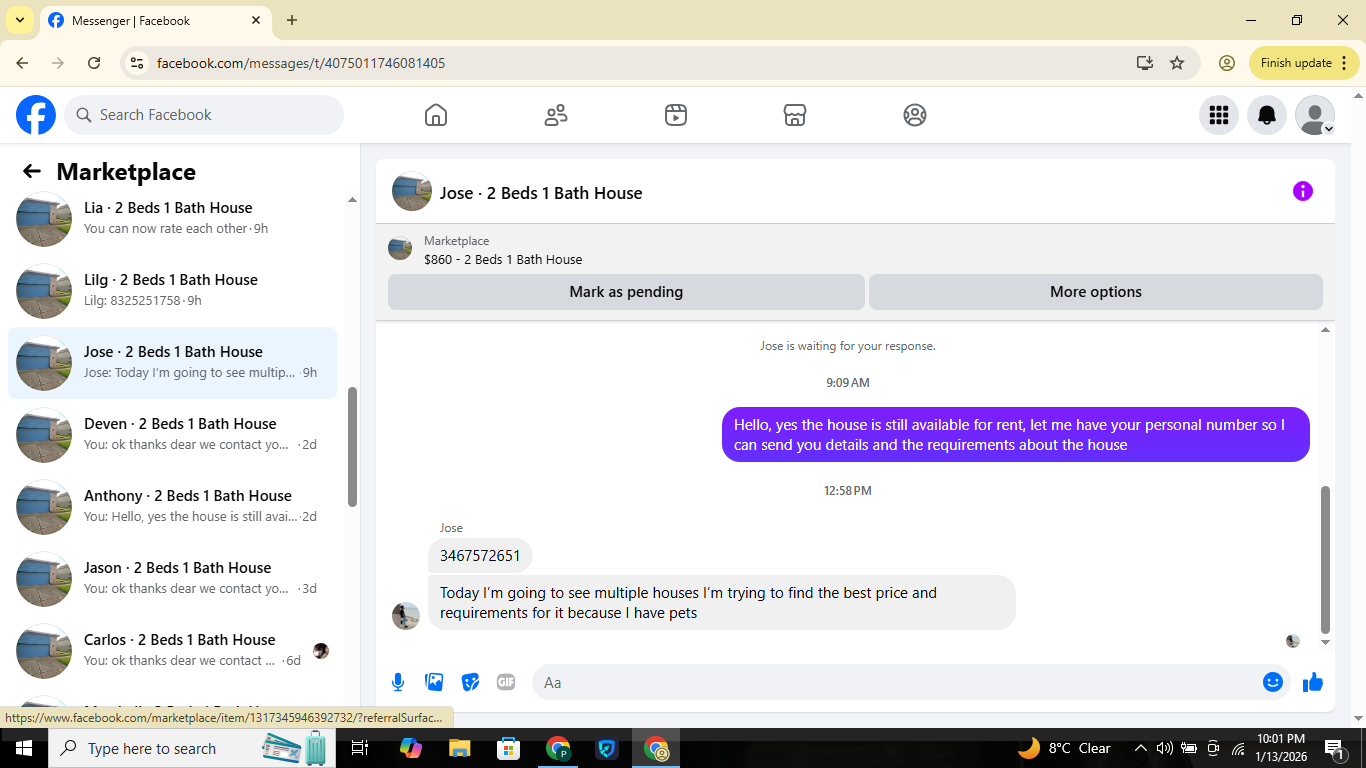Click the taskbar Type here to search box
Viewport: 1366px width, 768px height.
(193, 748)
